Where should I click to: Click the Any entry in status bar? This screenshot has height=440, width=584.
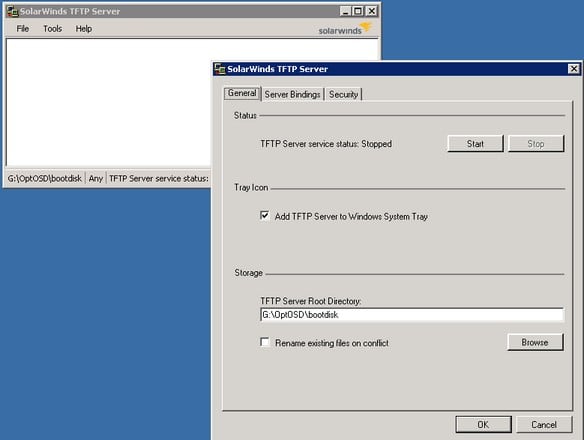click(x=96, y=178)
